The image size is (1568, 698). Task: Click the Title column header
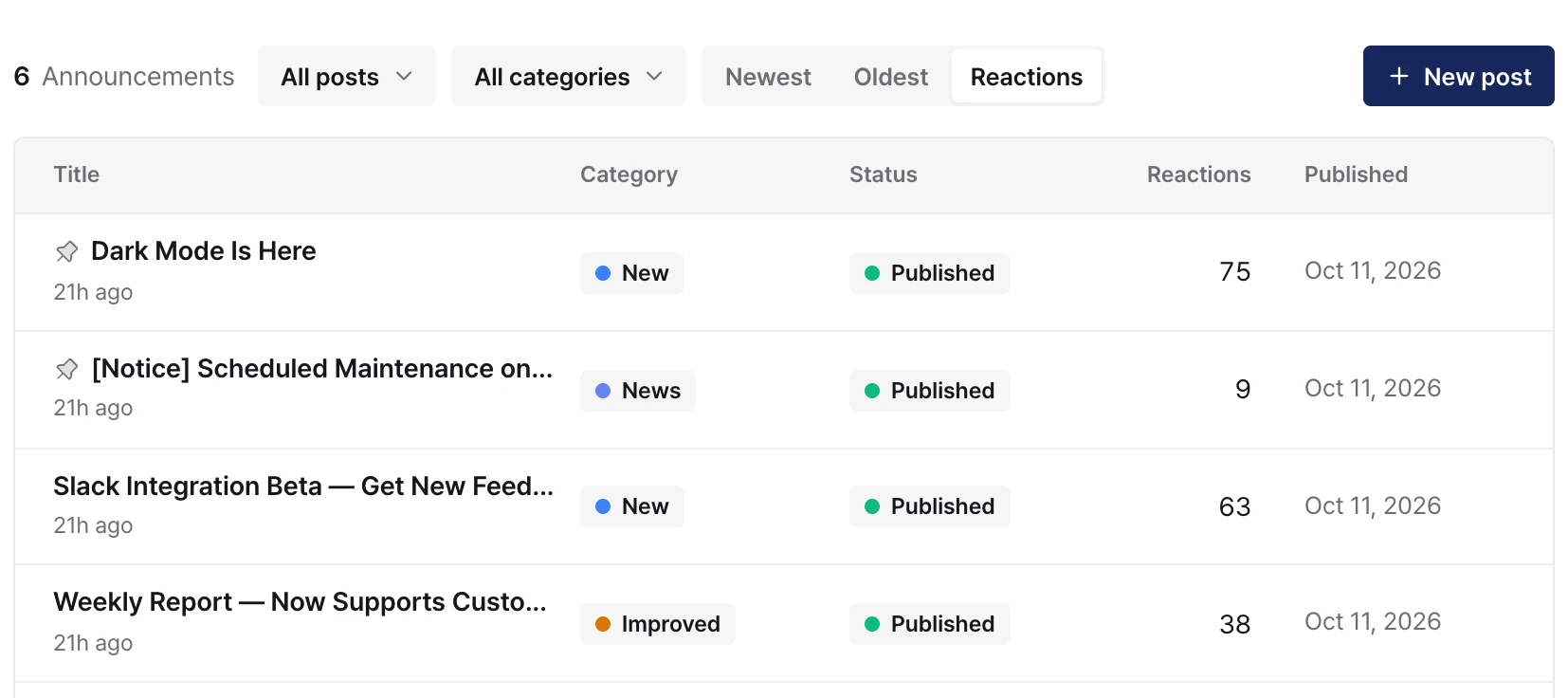click(x=77, y=174)
